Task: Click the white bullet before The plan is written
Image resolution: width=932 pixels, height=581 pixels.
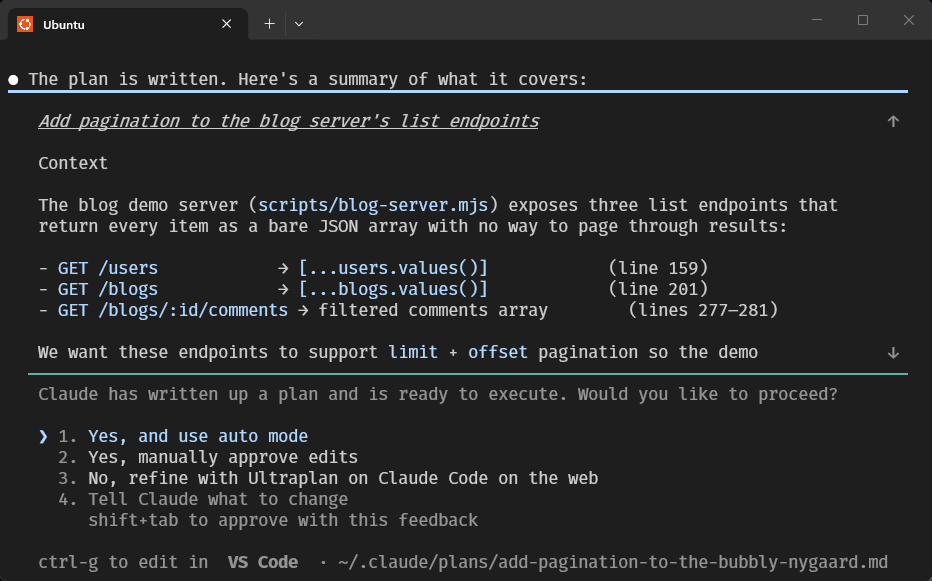Action: [x=14, y=80]
